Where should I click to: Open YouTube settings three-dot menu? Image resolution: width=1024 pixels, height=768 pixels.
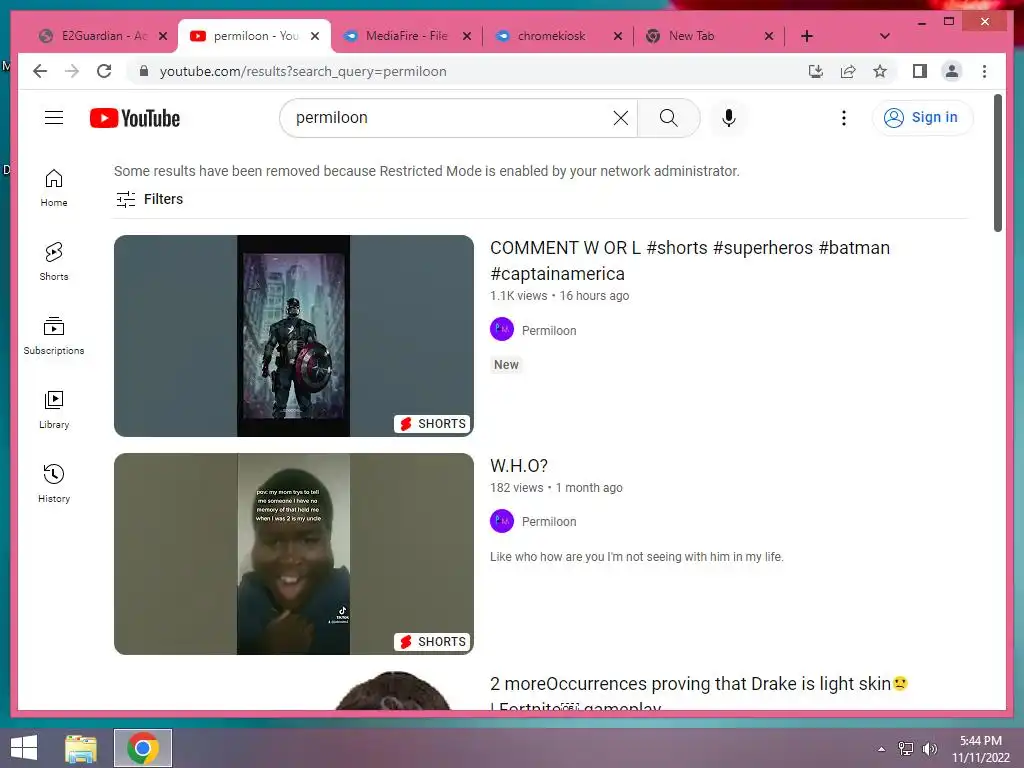(844, 118)
